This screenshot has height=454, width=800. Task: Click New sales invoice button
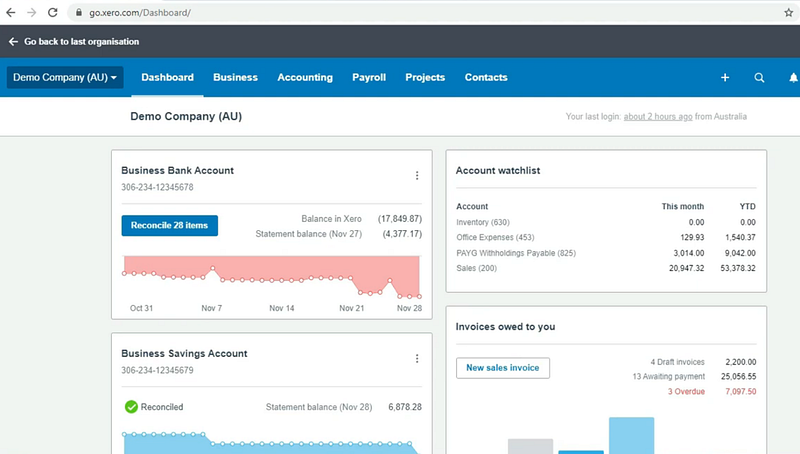click(x=503, y=368)
